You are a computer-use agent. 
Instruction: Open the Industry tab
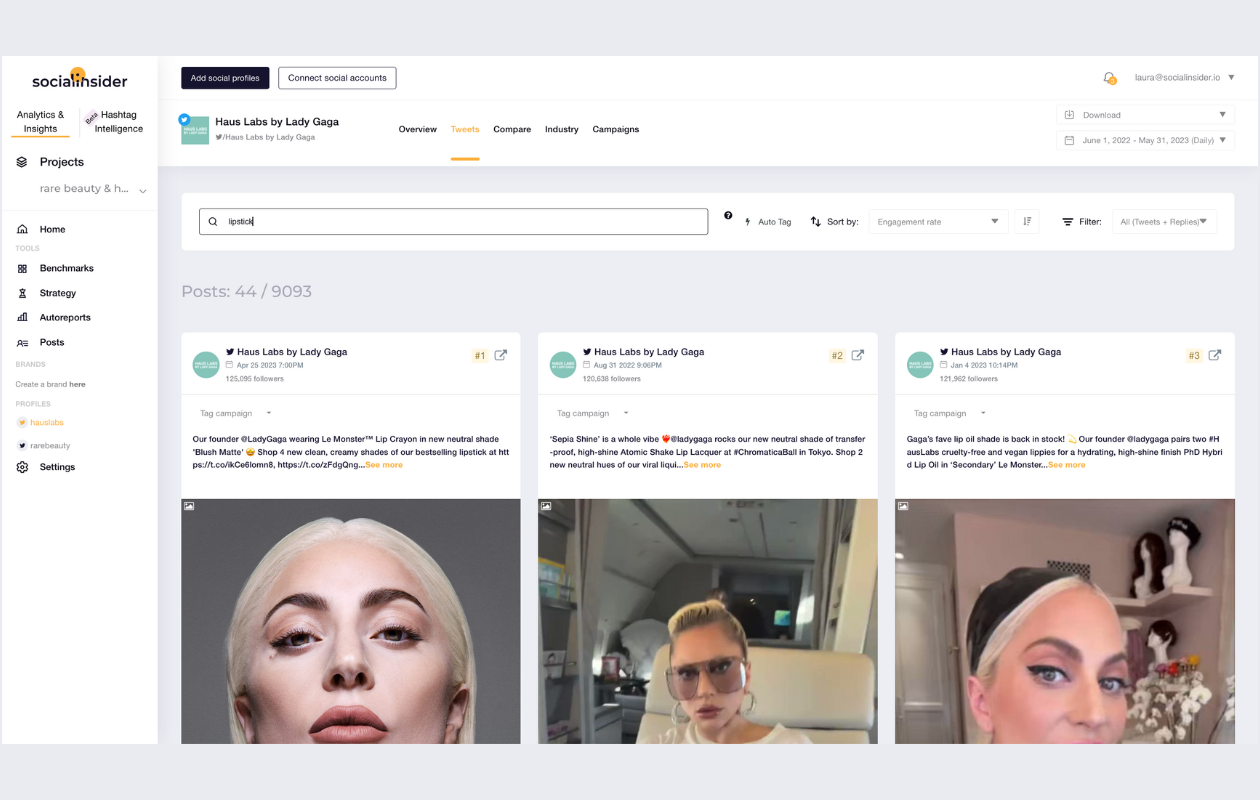[562, 129]
